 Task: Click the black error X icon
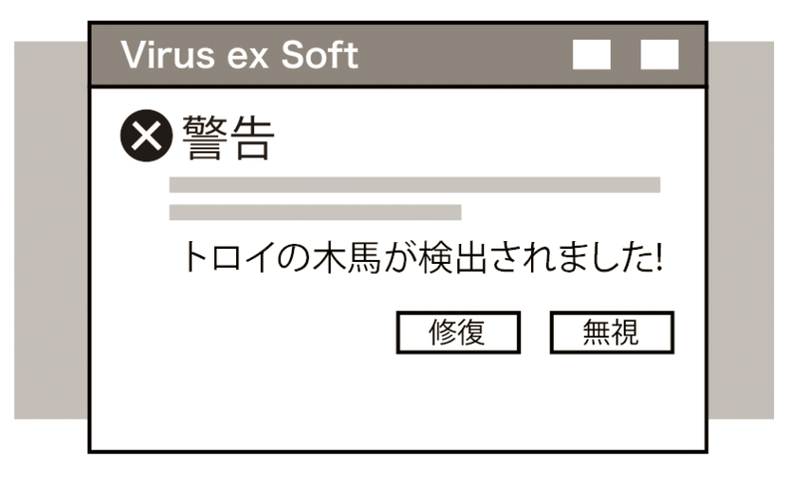coord(146,137)
